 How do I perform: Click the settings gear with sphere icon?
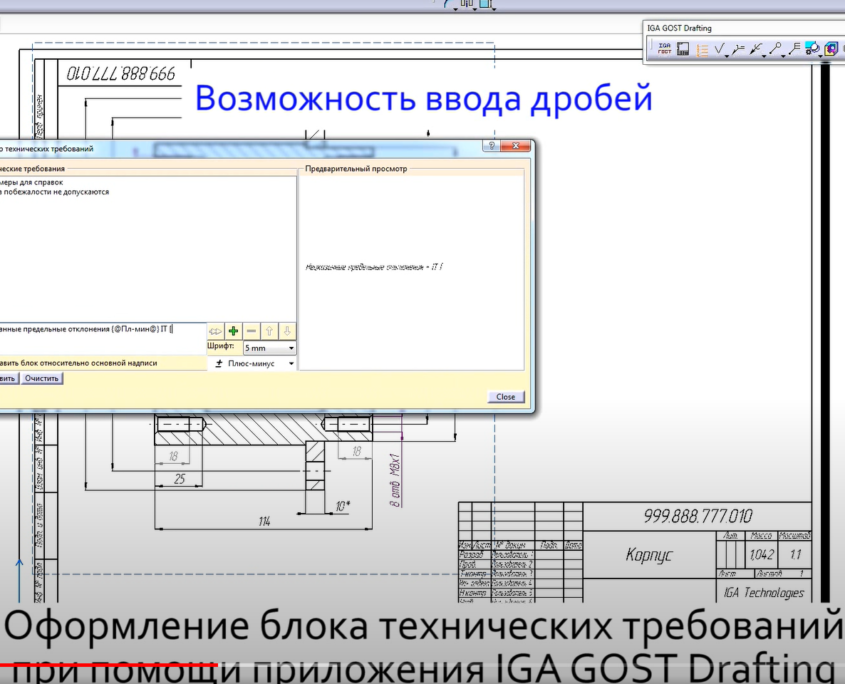[x=812, y=49]
